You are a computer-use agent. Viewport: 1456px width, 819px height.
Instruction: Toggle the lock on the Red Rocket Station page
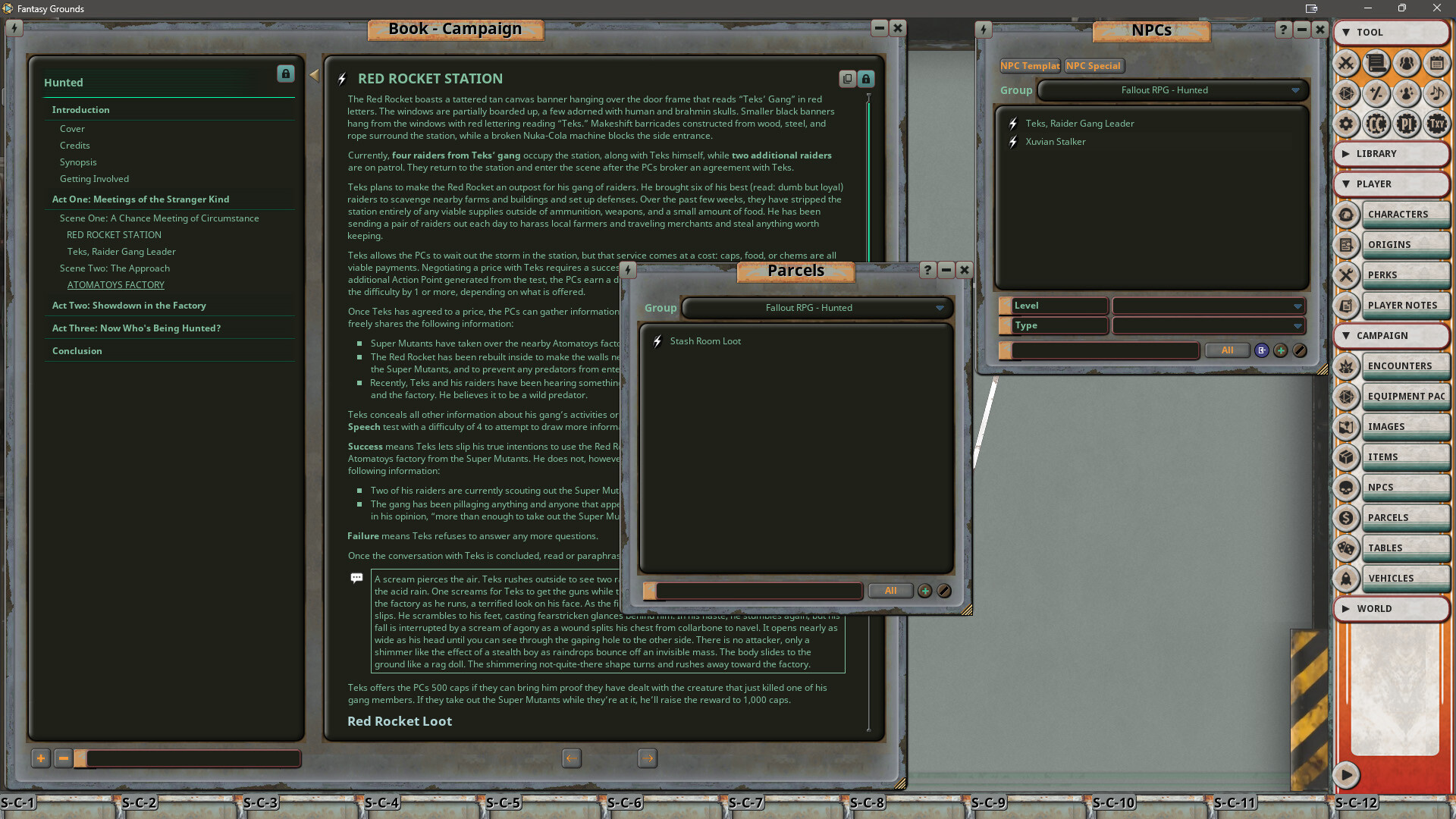[866, 78]
